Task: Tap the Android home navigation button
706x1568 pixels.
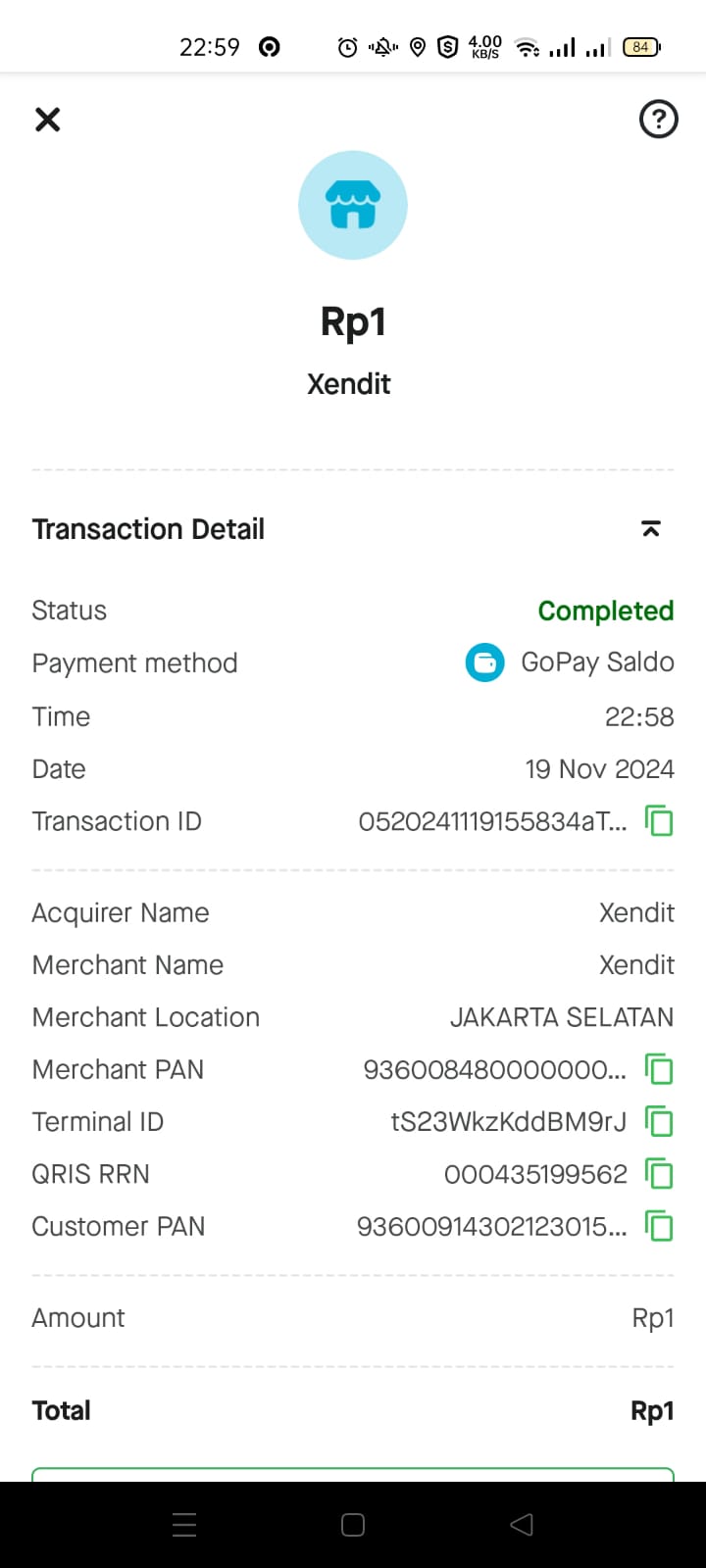Action: pos(353,1524)
